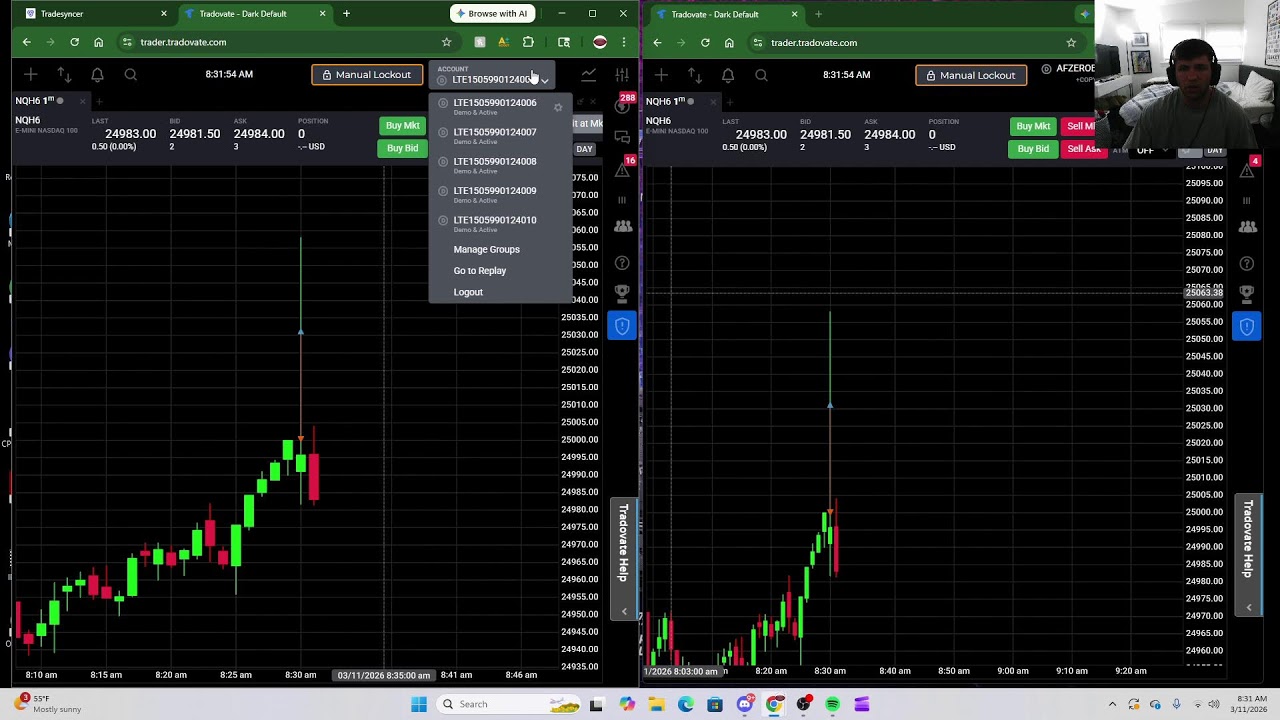The width and height of the screenshot is (1280, 720).
Task: Open the trade arrows icon in left window
Action: [x=64, y=75]
